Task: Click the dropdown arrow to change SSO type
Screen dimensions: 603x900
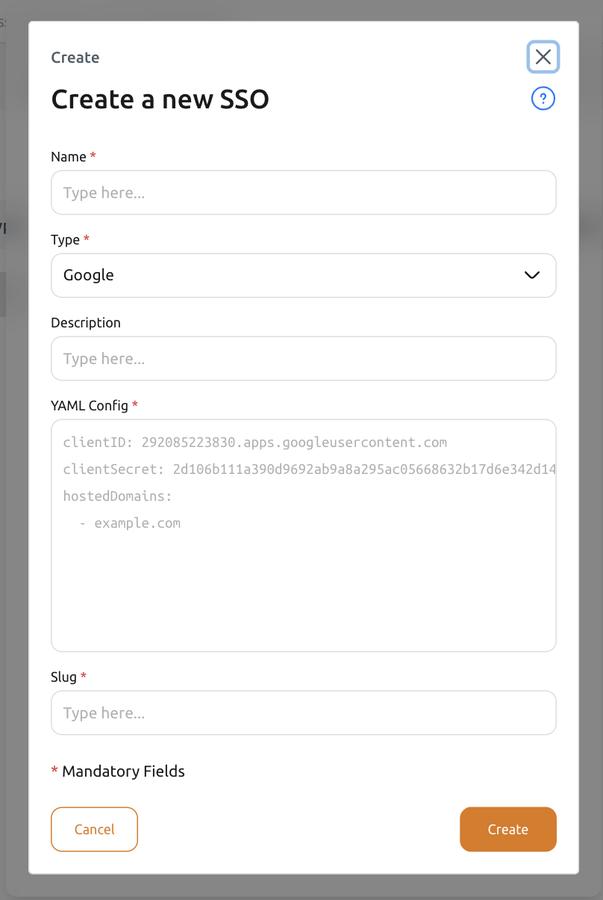Action: point(531,274)
